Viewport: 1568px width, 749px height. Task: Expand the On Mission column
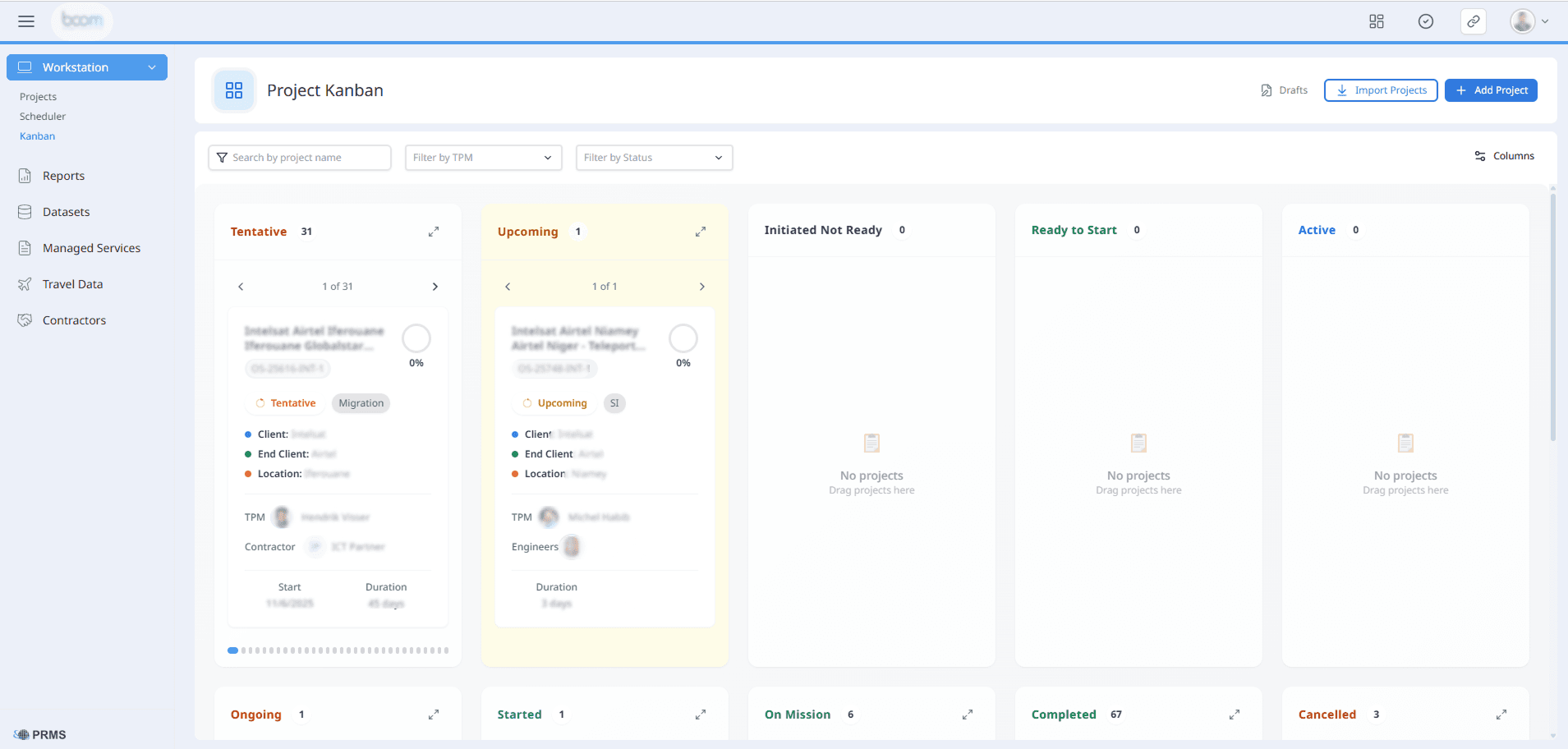[968, 715]
